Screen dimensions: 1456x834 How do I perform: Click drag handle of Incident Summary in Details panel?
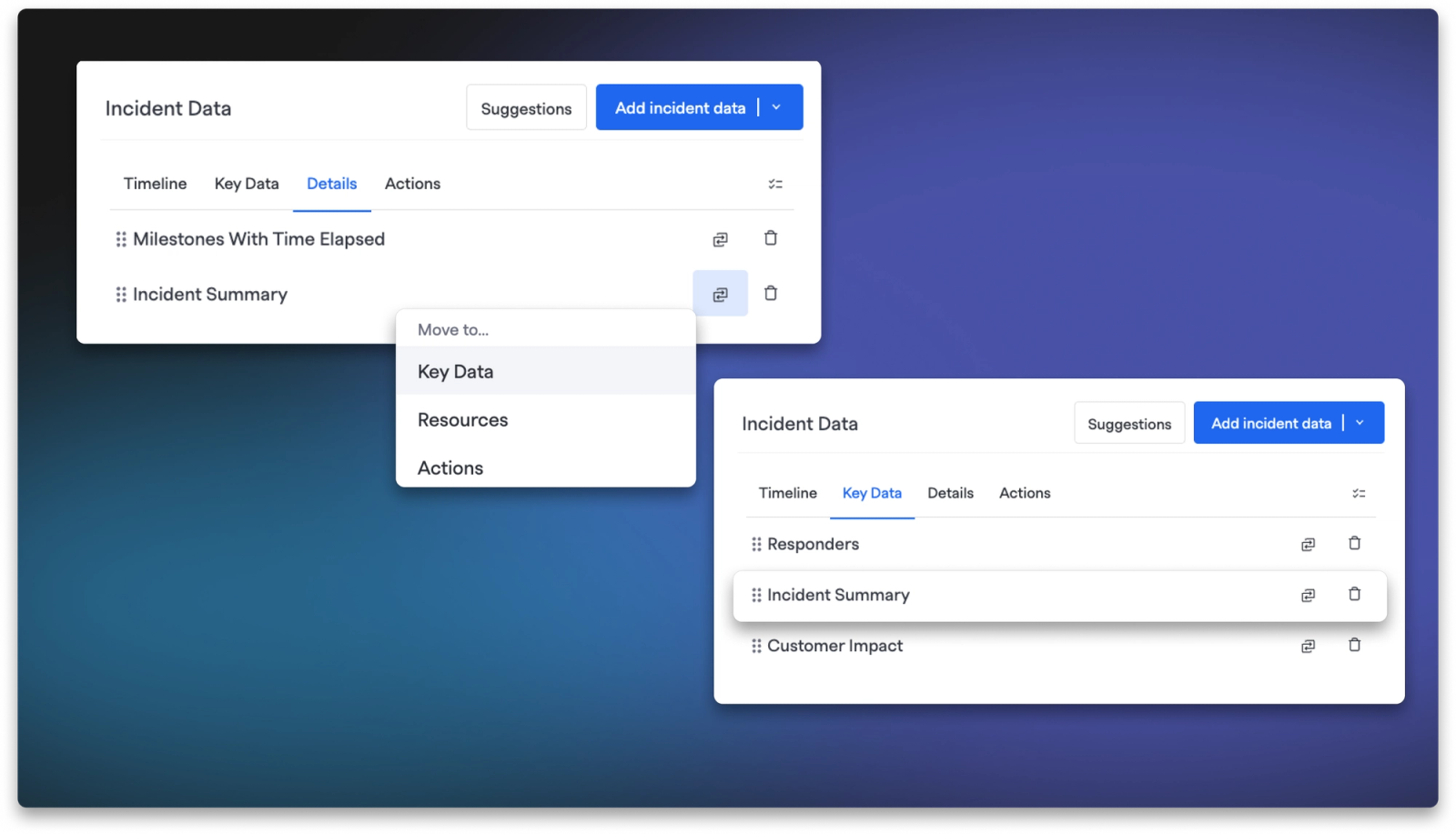click(x=121, y=295)
